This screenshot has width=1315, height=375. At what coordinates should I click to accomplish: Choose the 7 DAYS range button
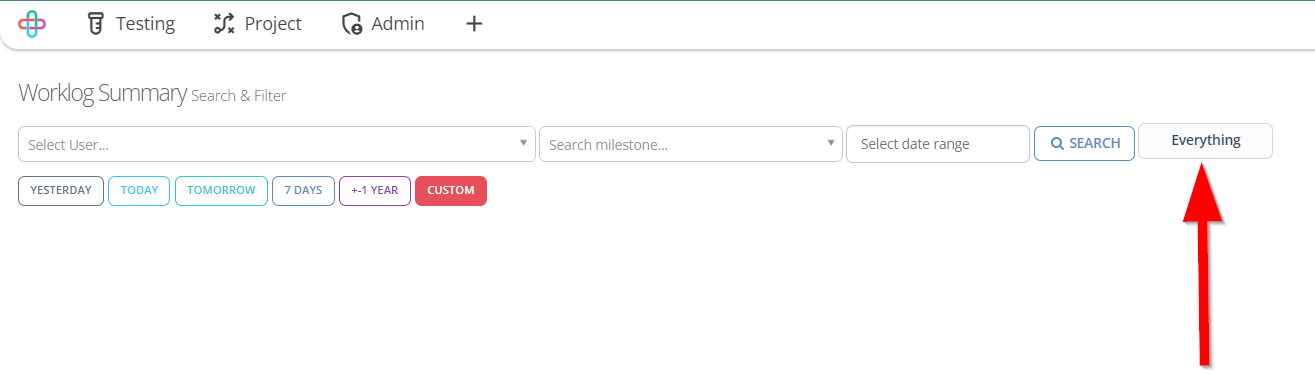[x=303, y=191]
